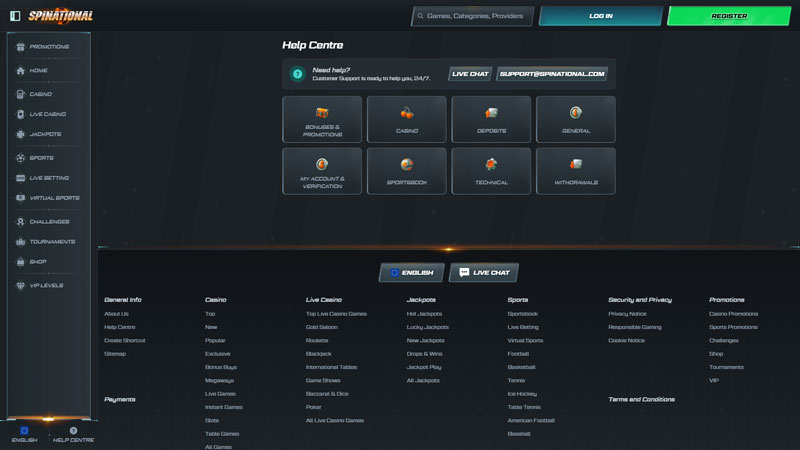Open My Account & Verification help category
800x450 pixels.
point(322,171)
